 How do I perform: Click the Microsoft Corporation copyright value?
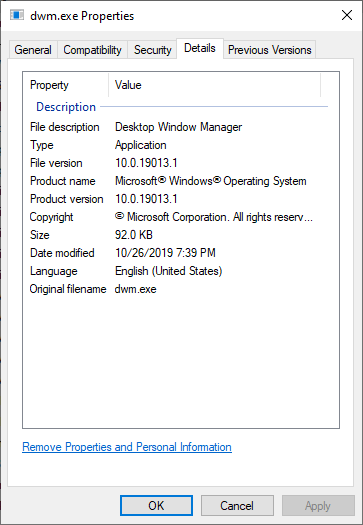[x=214, y=217]
